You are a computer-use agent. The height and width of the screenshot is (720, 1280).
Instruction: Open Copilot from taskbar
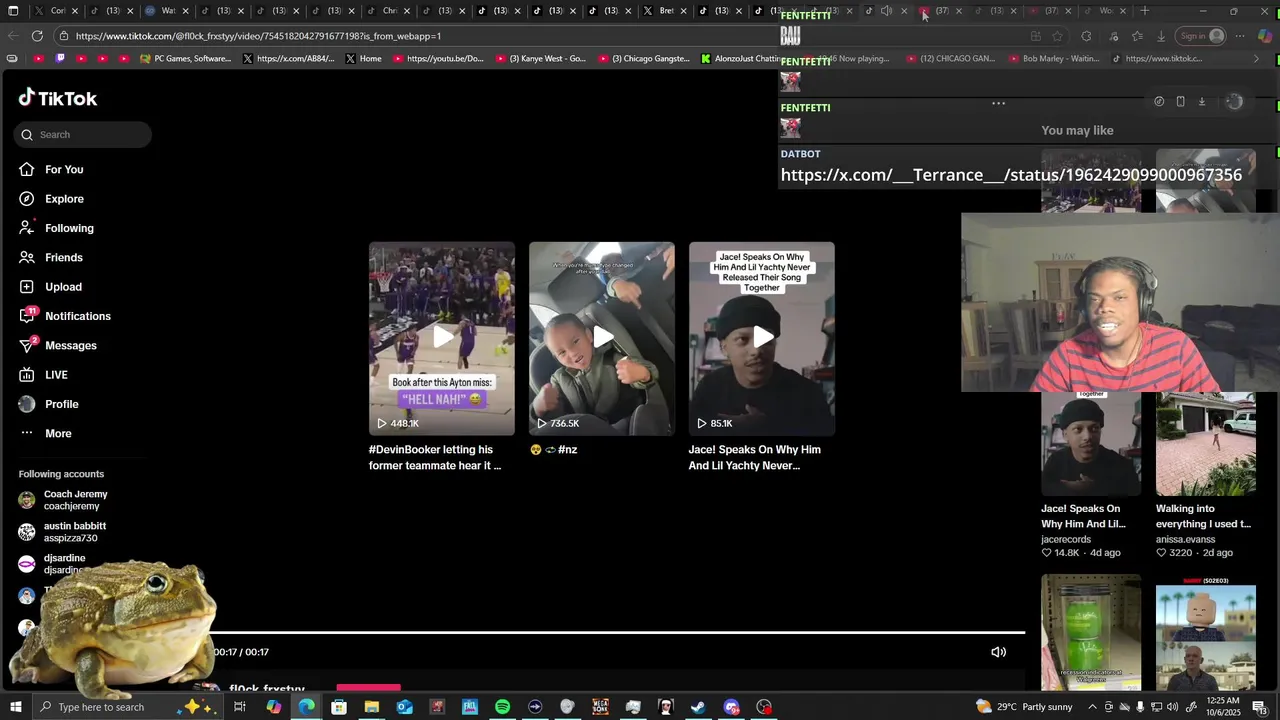click(x=274, y=707)
